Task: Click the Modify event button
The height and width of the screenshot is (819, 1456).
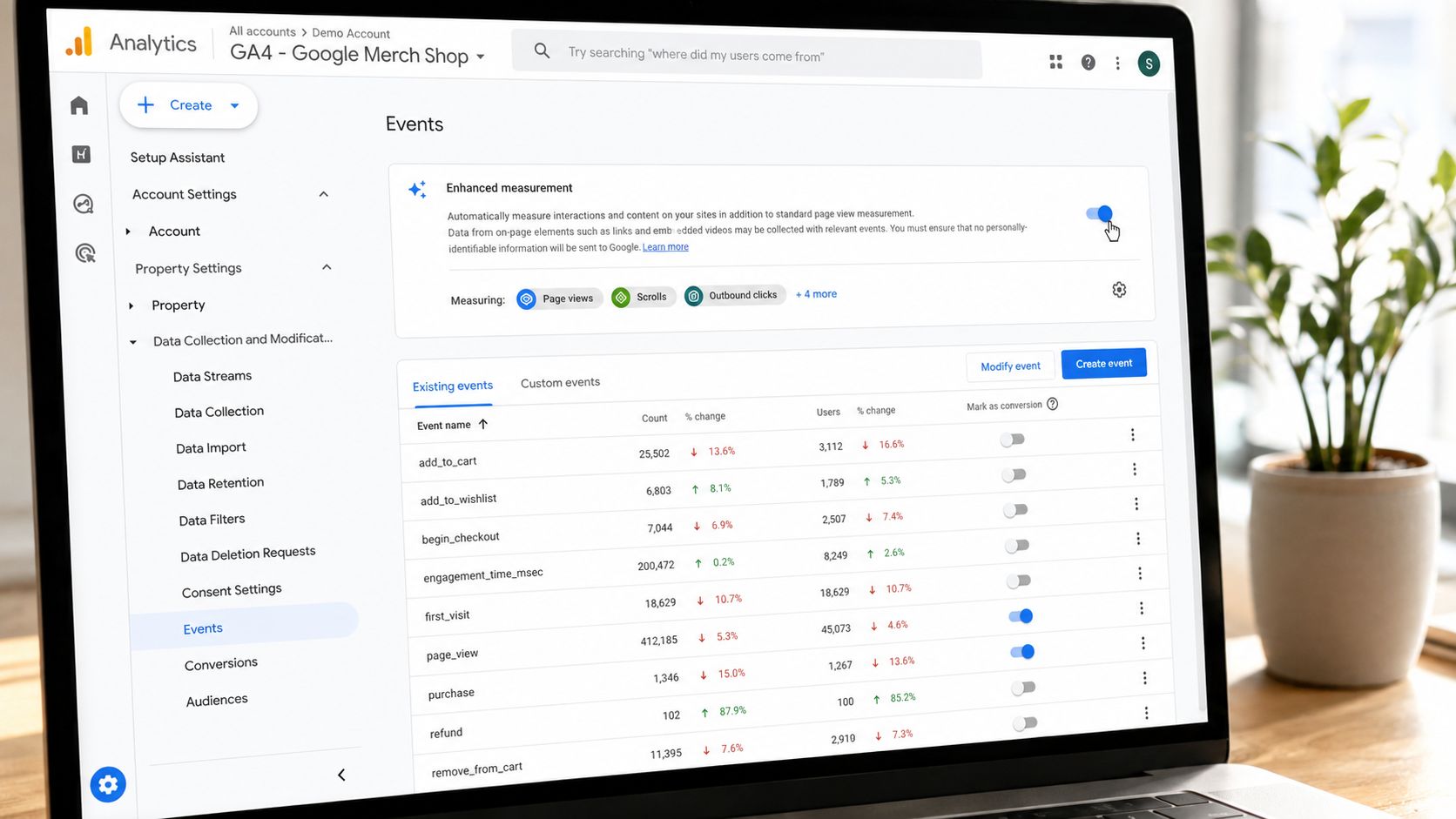Action: click(x=1010, y=366)
